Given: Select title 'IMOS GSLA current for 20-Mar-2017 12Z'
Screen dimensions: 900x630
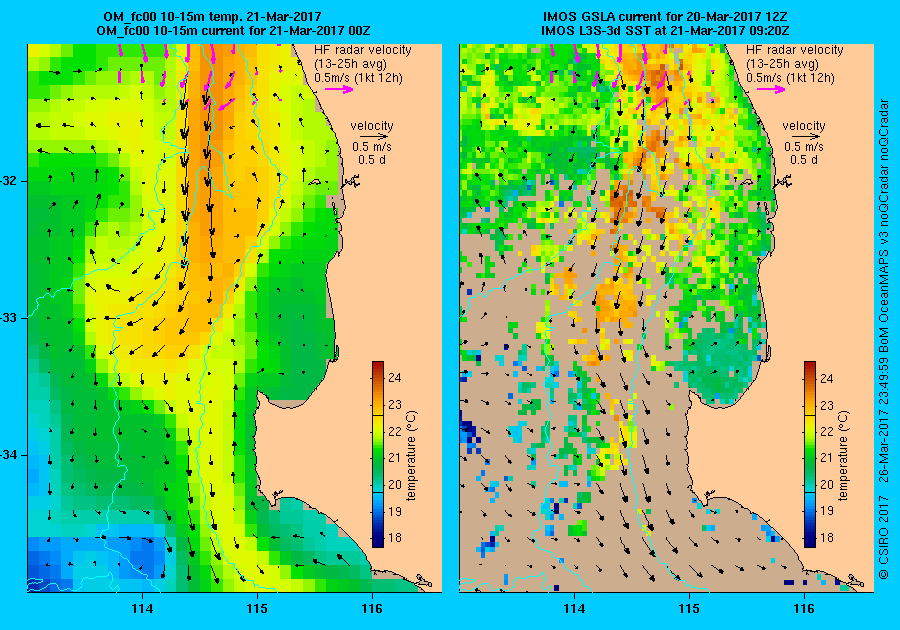Looking at the screenshot, I should tap(665, 17).
